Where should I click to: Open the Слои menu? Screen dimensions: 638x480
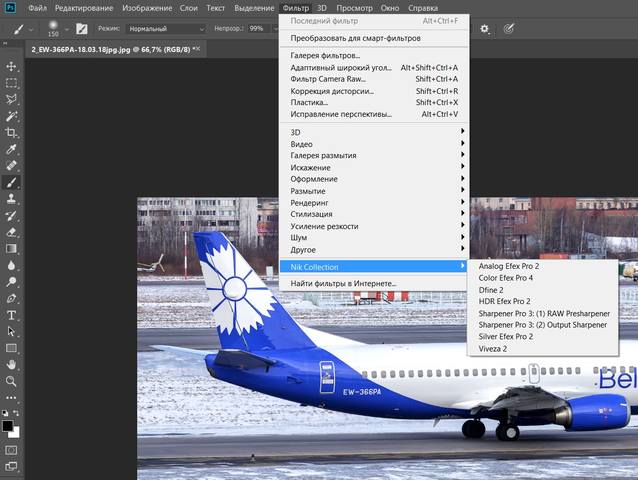189,8
